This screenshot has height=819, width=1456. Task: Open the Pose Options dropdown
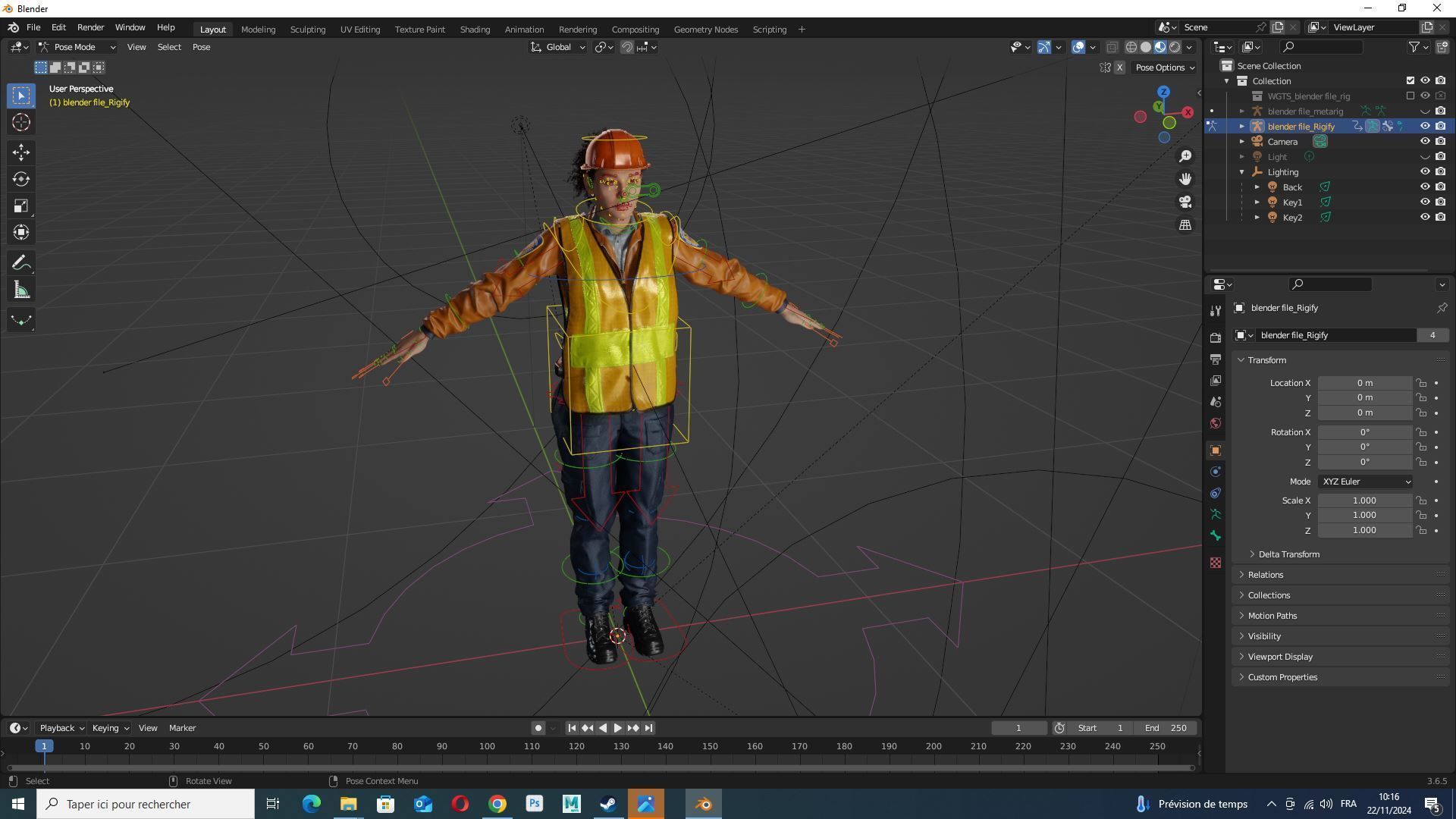[x=1165, y=67]
